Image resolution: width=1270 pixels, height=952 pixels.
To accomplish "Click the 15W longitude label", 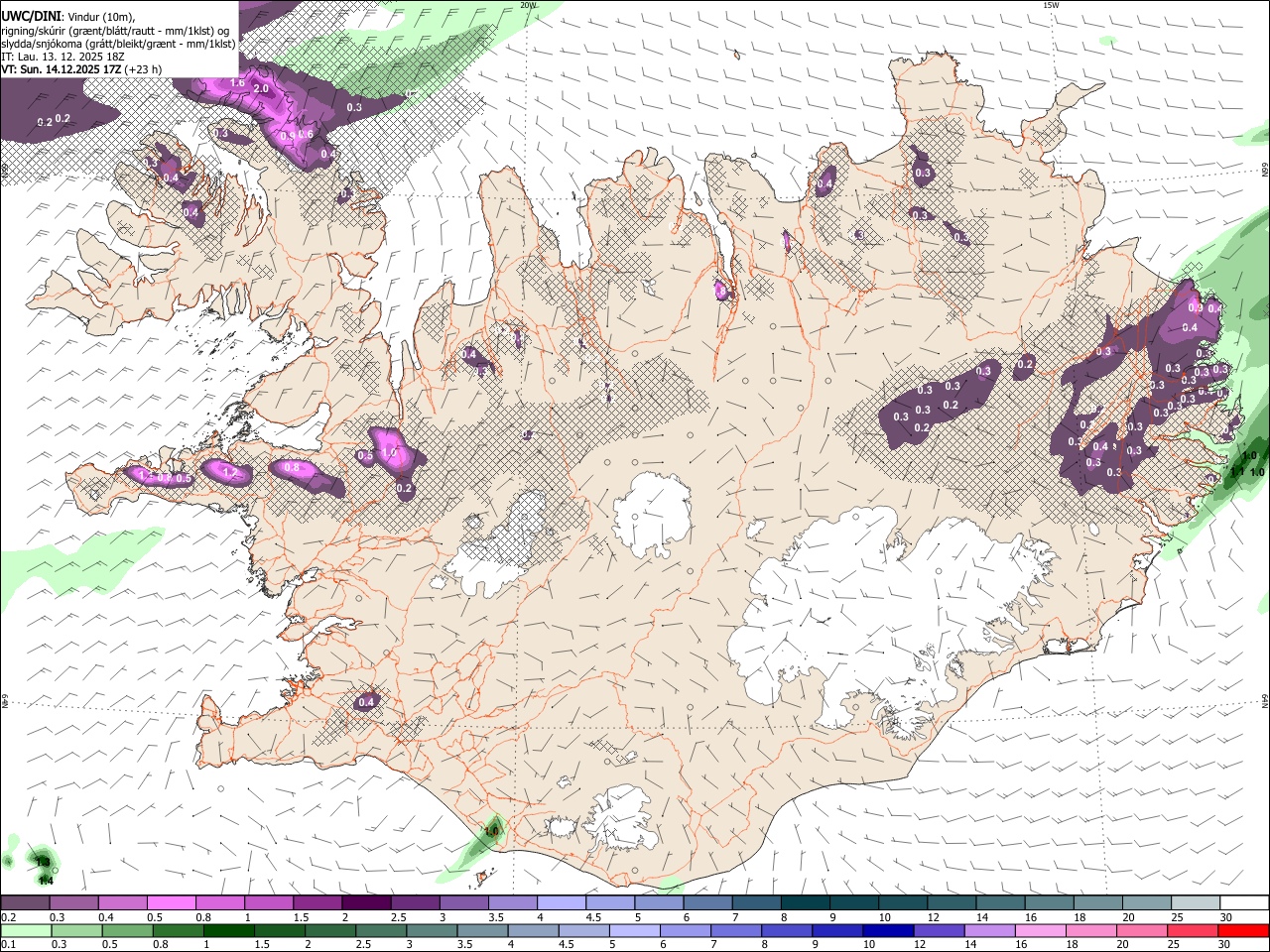I will 1051,5.
